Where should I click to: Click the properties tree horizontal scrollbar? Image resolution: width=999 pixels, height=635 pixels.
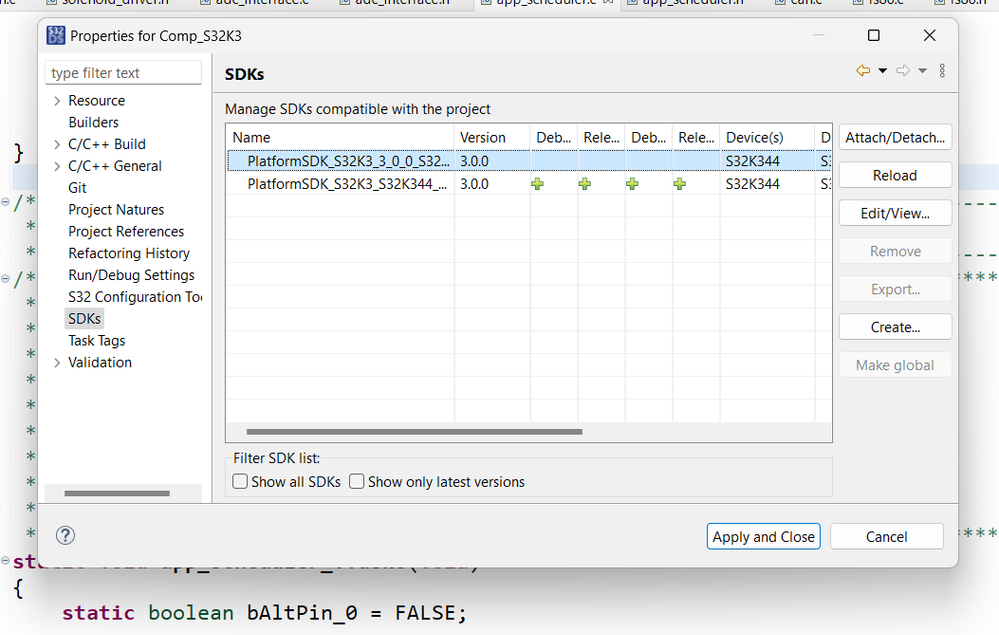coord(117,493)
